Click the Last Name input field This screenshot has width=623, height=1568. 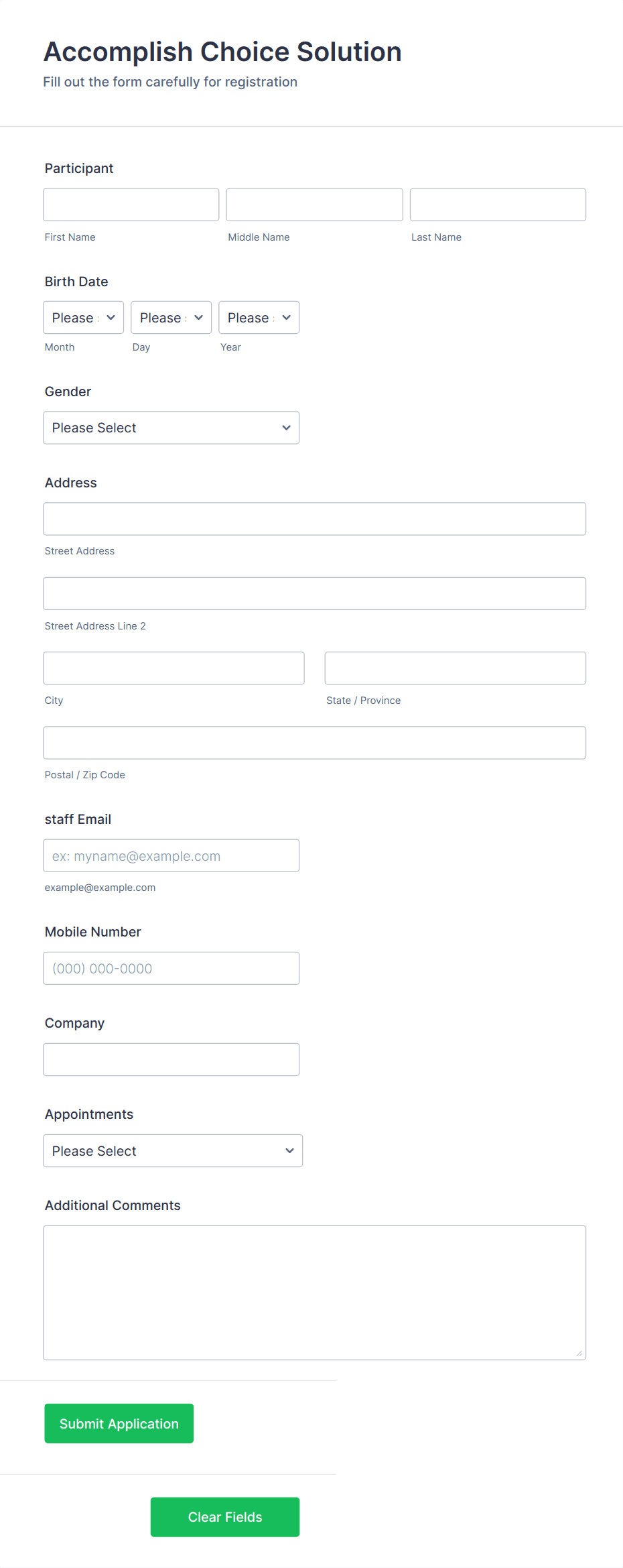click(497, 204)
